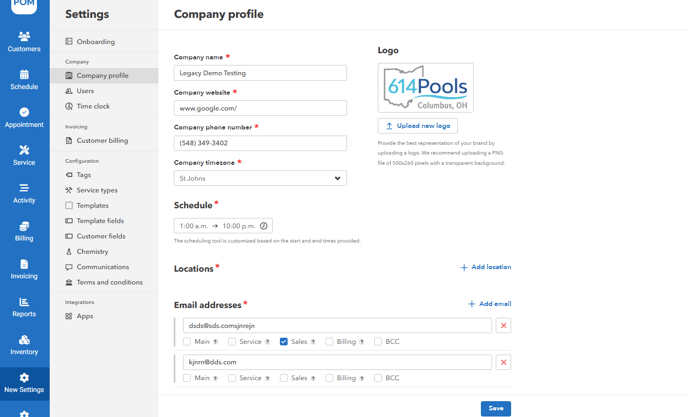Open Time clock settings page
688x417 pixels.
[x=93, y=106]
